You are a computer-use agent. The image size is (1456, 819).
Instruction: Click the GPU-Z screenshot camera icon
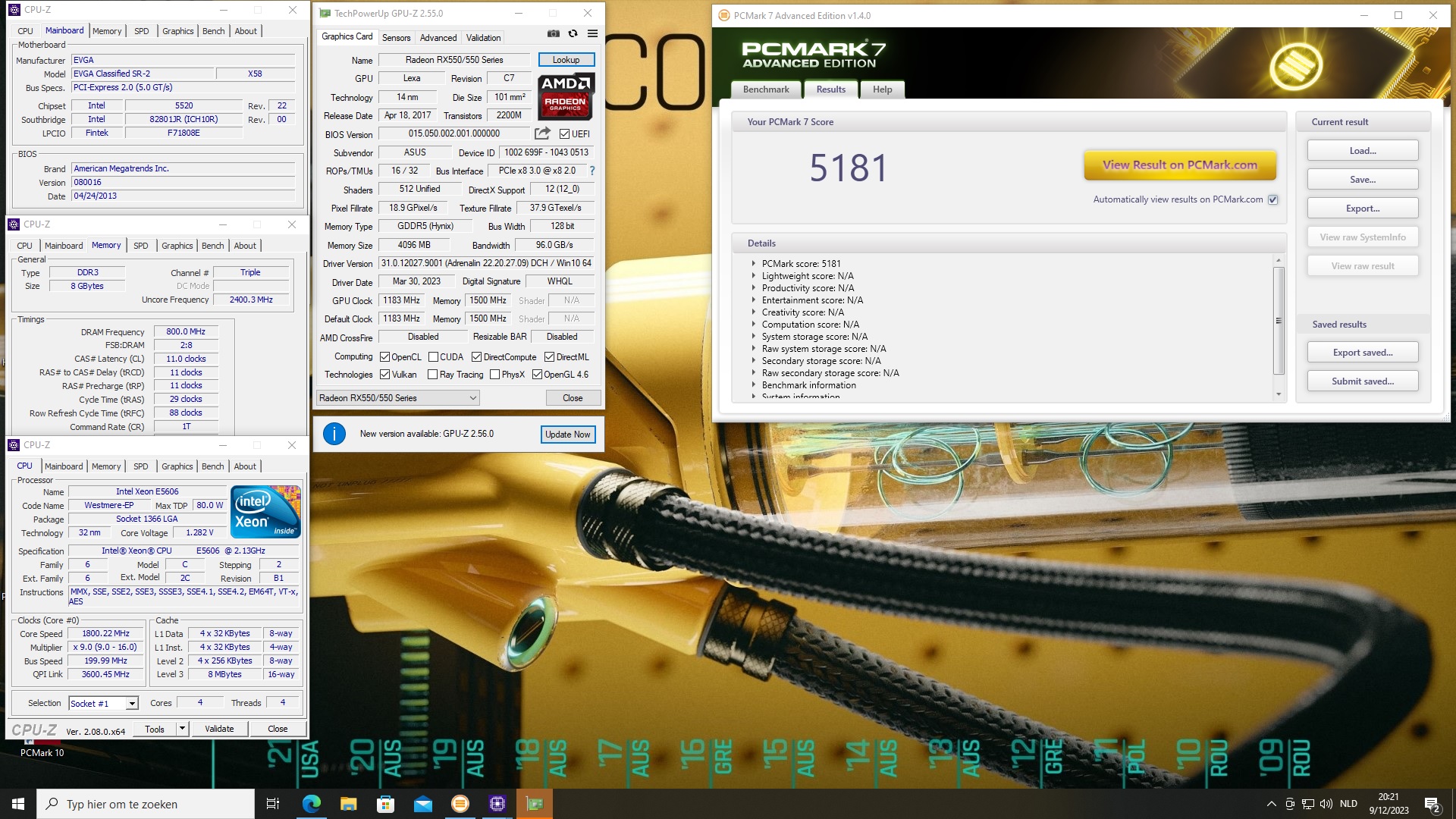554,34
